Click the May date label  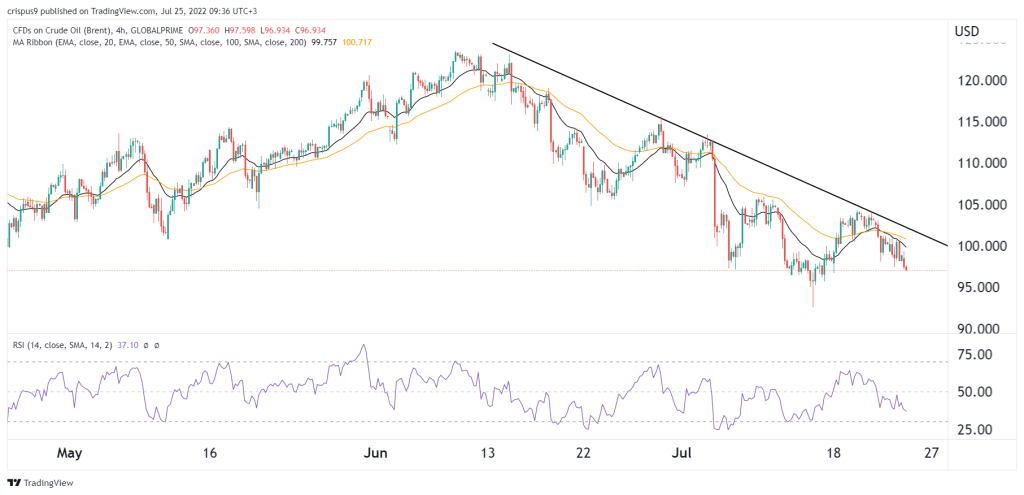[x=70, y=453]
